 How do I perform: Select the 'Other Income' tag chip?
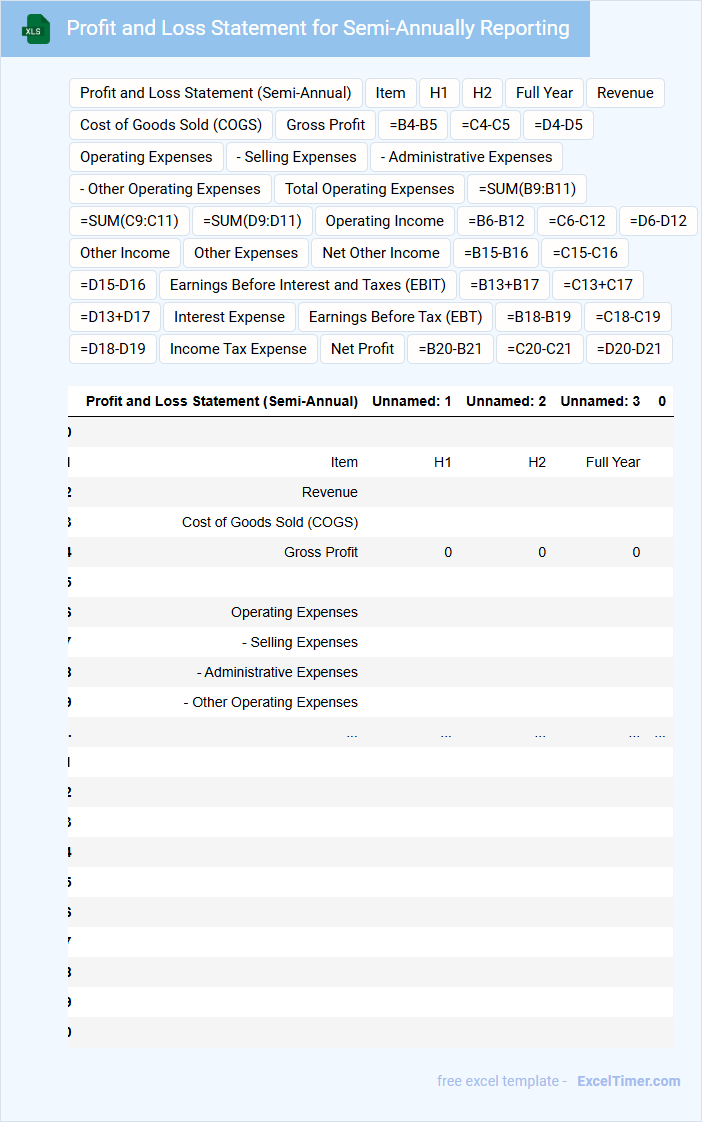(x=125, y=253)
